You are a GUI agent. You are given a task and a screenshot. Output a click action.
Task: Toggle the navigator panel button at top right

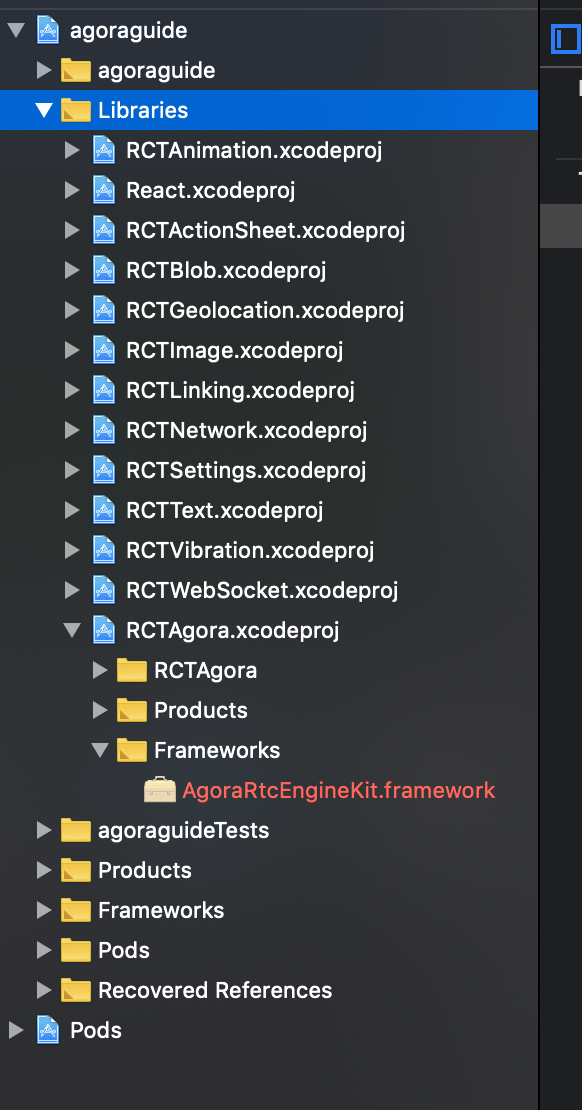coord(565,40)
